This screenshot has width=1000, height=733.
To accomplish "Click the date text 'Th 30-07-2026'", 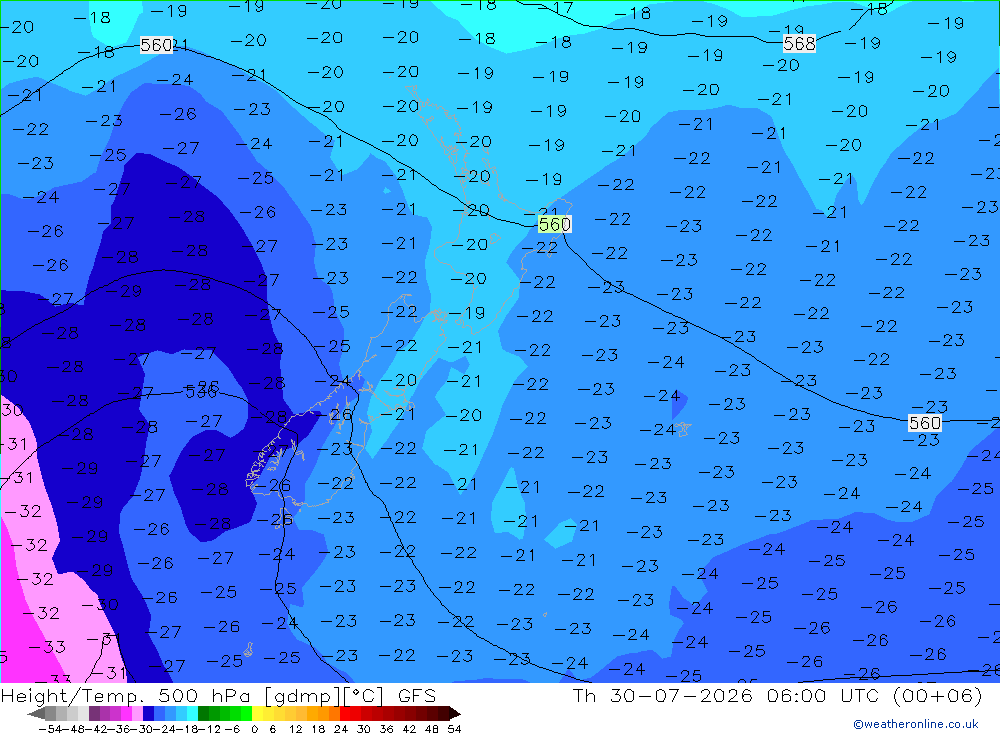I will [x=663, y=695].
